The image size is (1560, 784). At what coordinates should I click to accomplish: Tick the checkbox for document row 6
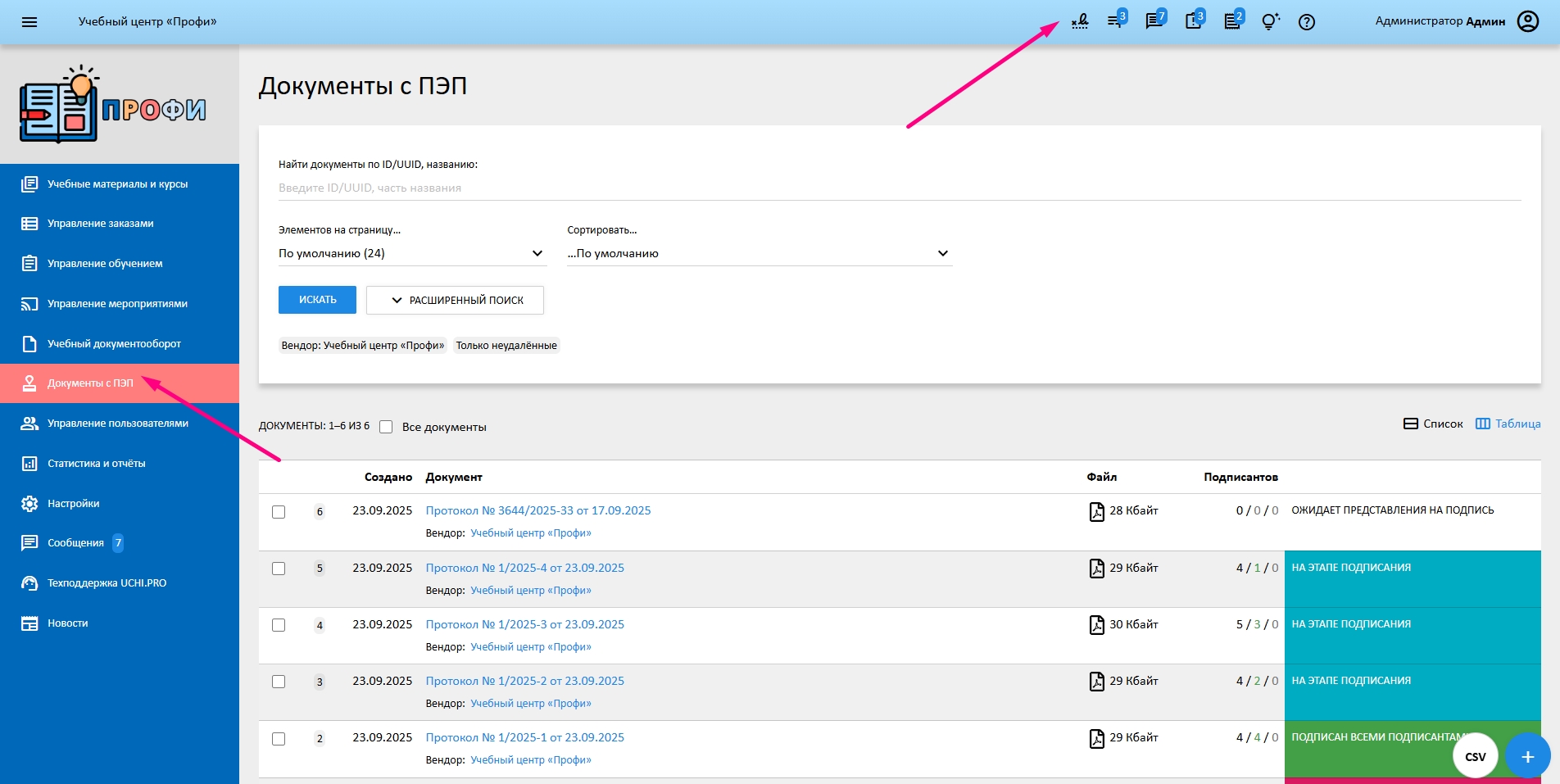279,512
